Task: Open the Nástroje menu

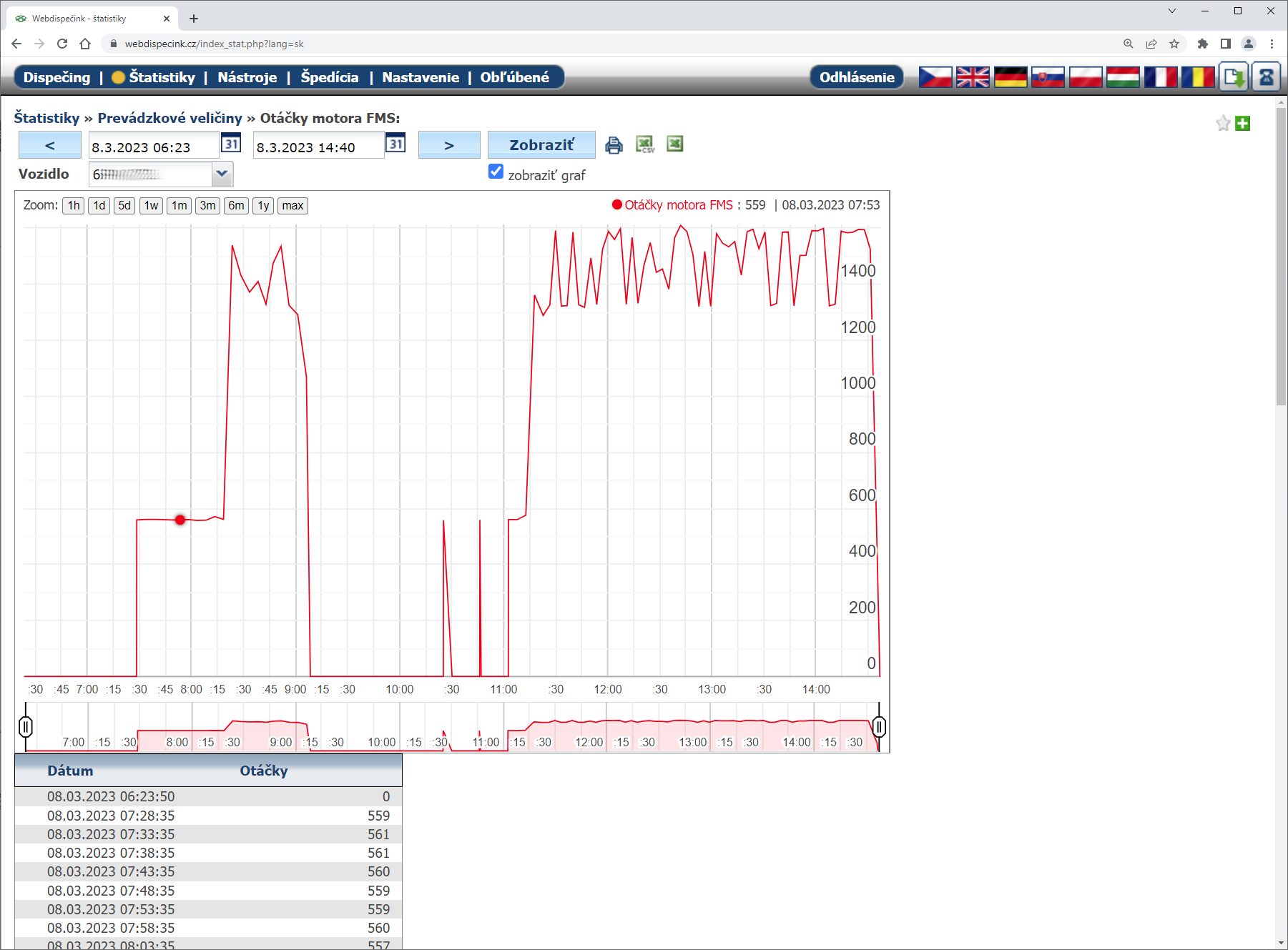Action: pyautogui.click(x=247, y=77)
